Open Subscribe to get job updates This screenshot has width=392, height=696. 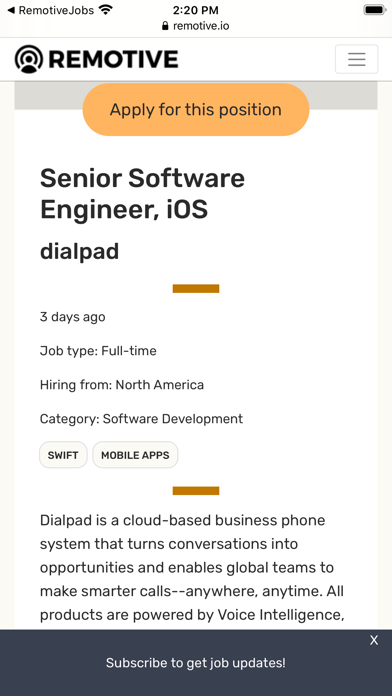coord(196,663)
